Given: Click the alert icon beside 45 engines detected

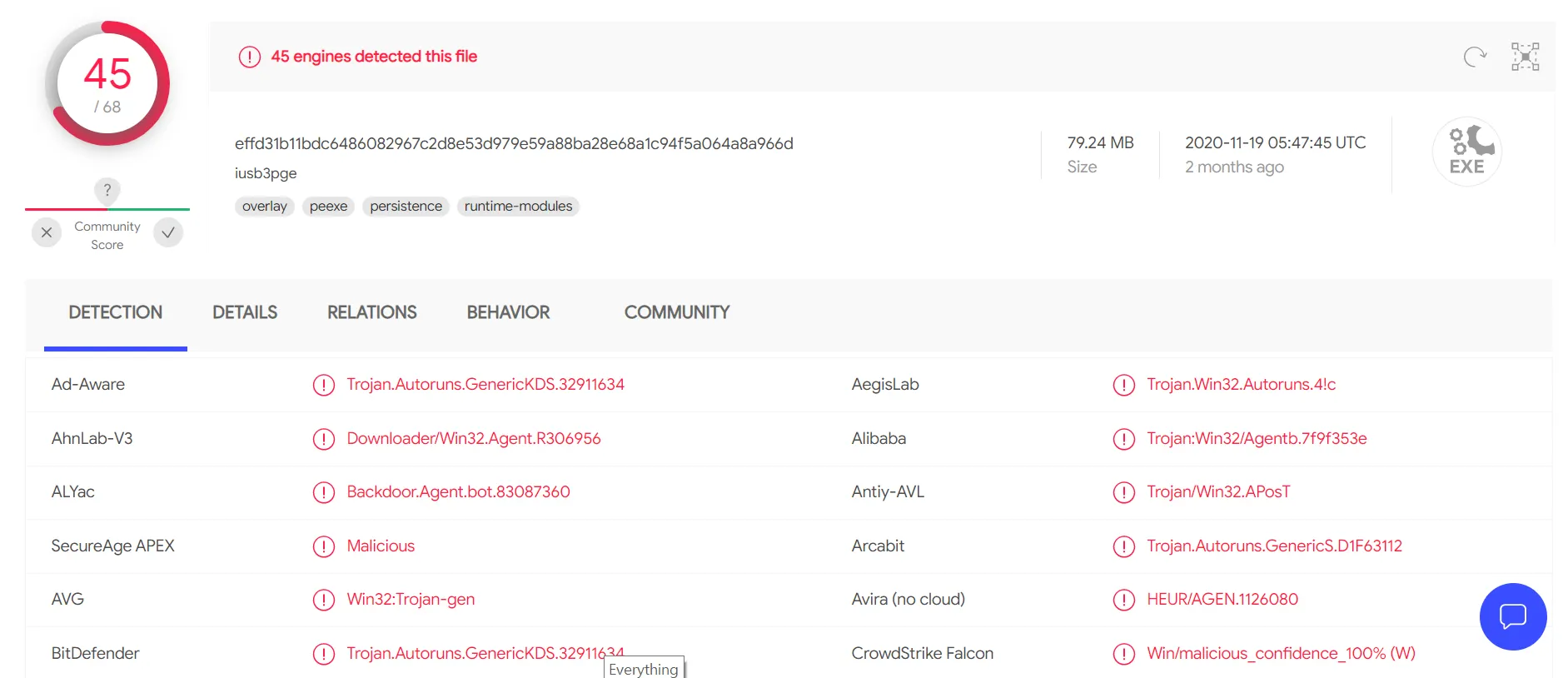Looking at the screenshot, I should point(250,57).
